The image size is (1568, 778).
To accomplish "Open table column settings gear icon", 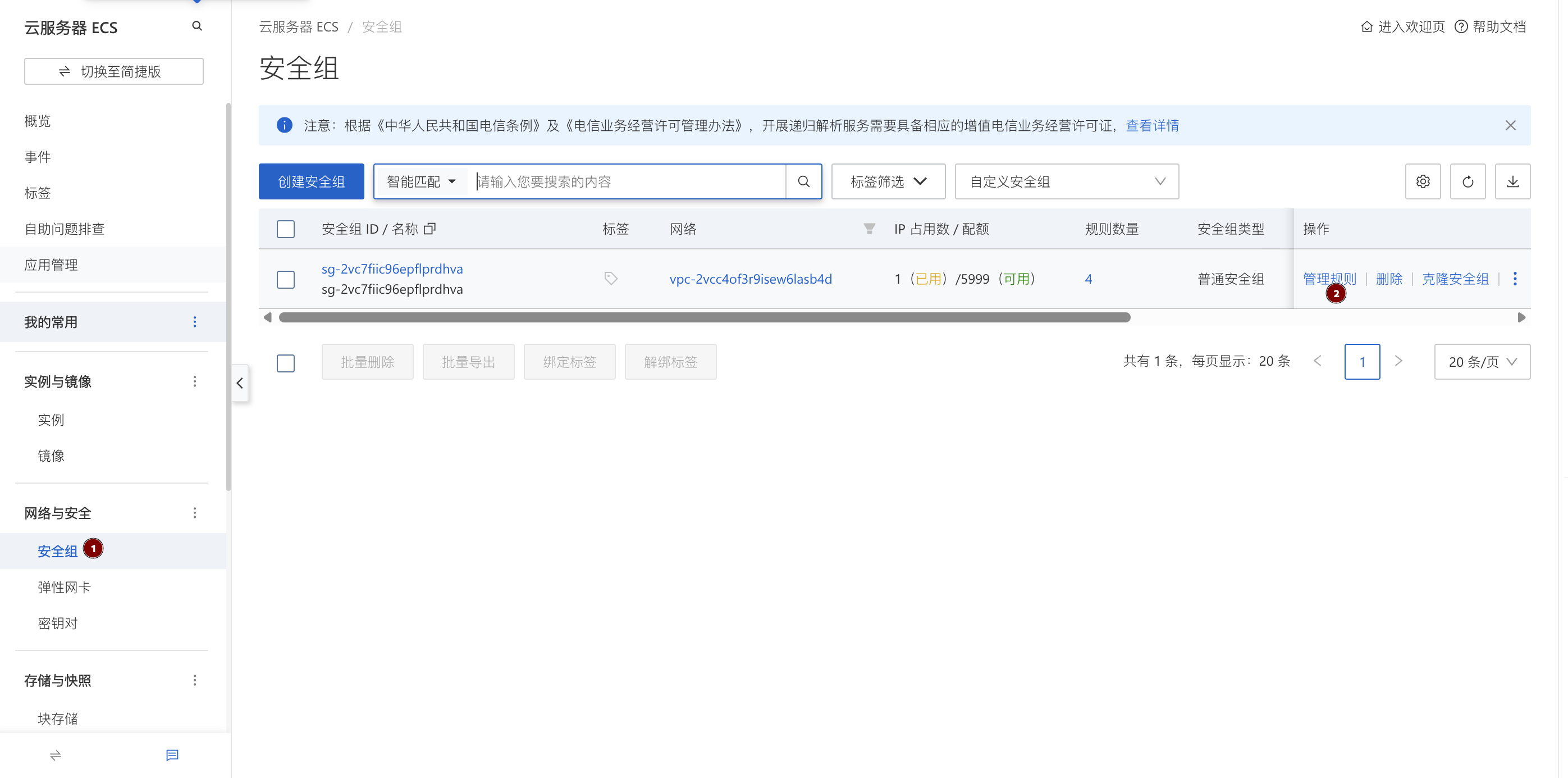I will click(x=1422, y=181).
